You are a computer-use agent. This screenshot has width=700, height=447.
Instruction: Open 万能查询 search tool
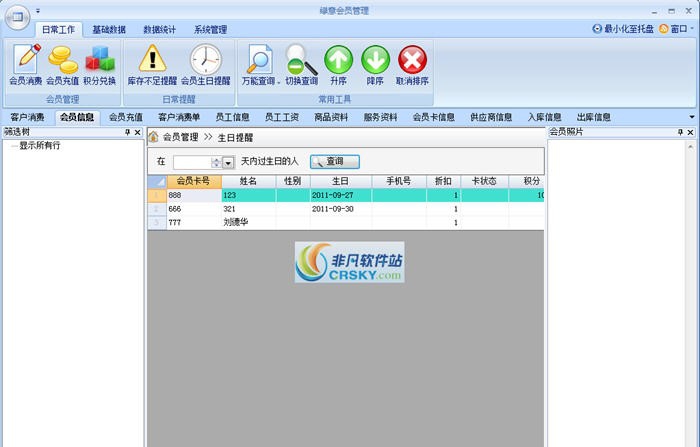point(260,65)
